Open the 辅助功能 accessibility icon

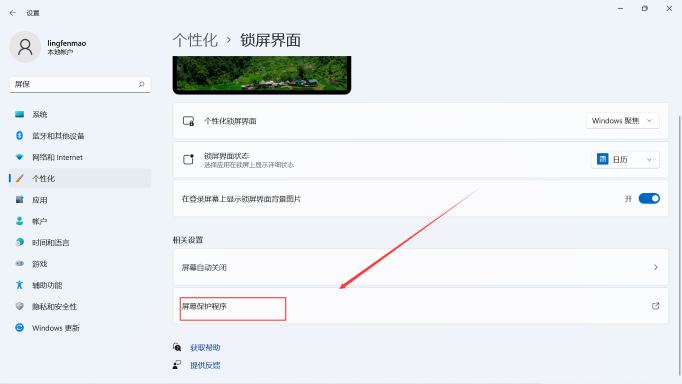pyautogui.click(x=20, y=285)
